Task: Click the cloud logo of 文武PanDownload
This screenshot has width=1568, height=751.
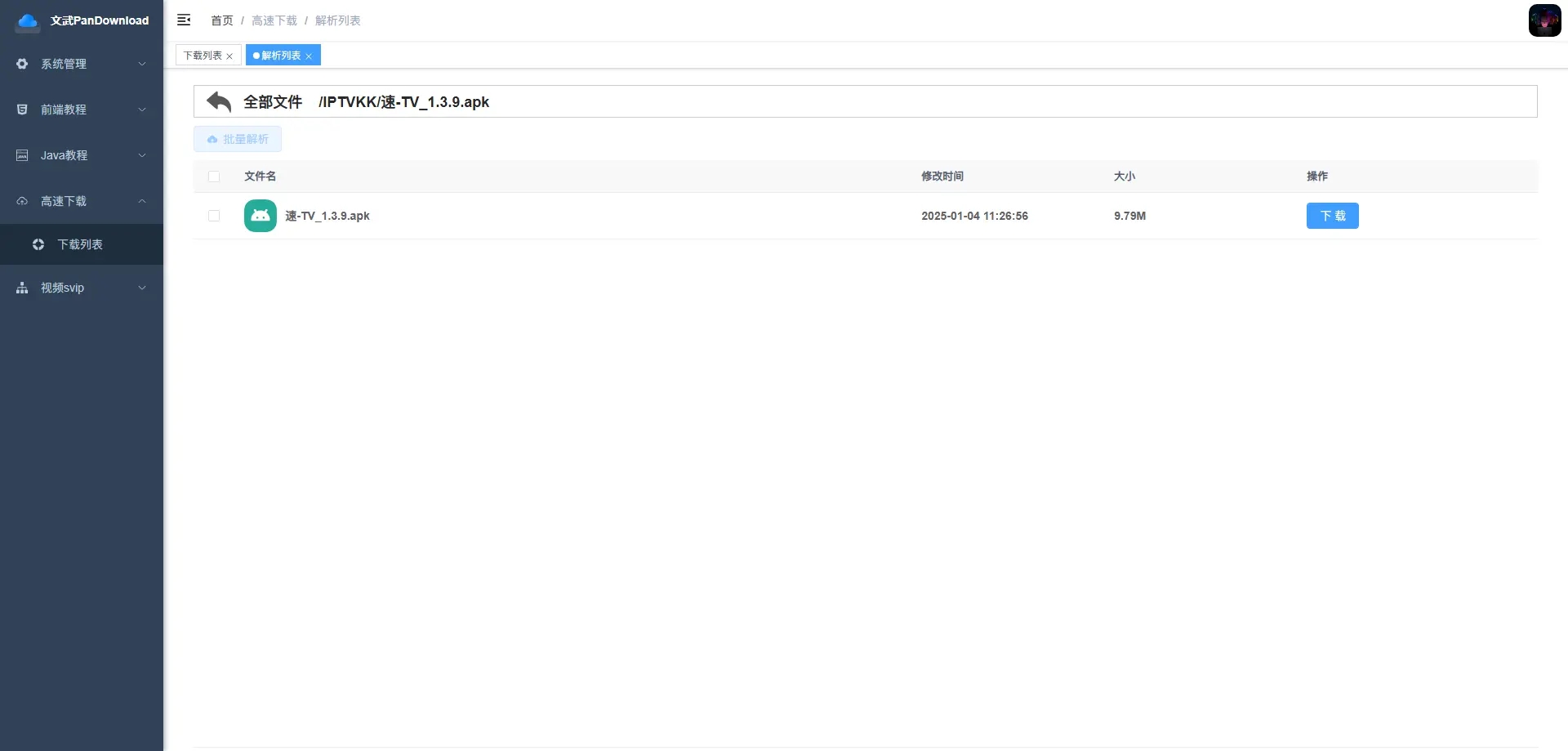Action: point(28,21)
